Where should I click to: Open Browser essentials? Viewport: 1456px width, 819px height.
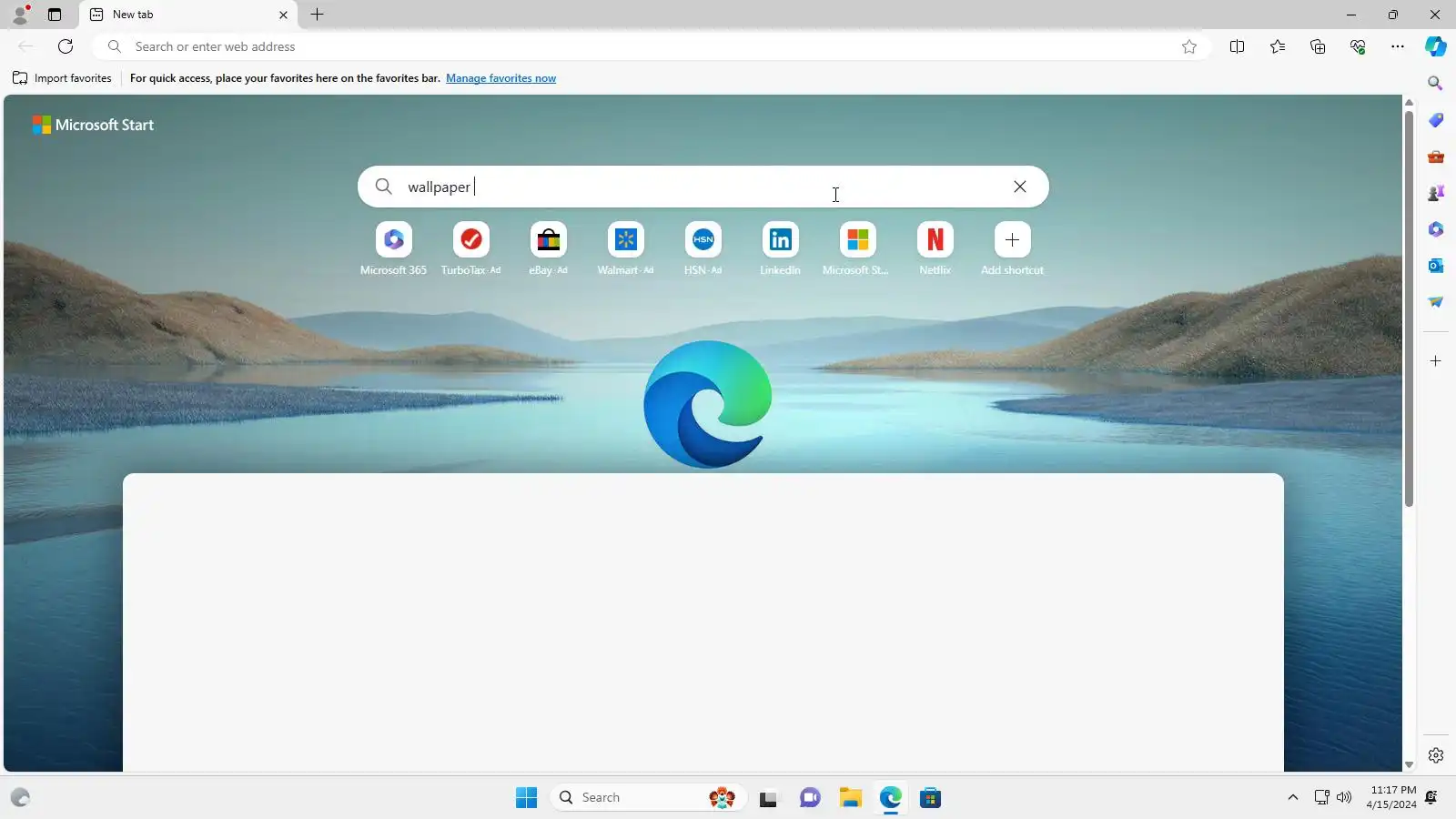(x=1358, y=46)
